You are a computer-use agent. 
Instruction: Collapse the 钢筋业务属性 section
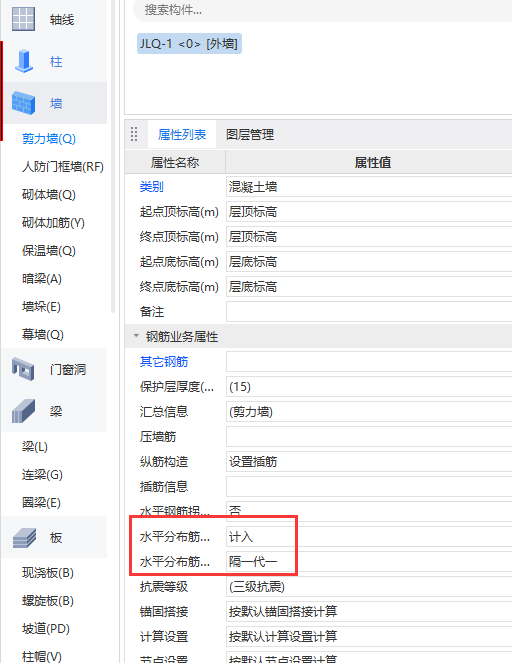click(136, 336)
